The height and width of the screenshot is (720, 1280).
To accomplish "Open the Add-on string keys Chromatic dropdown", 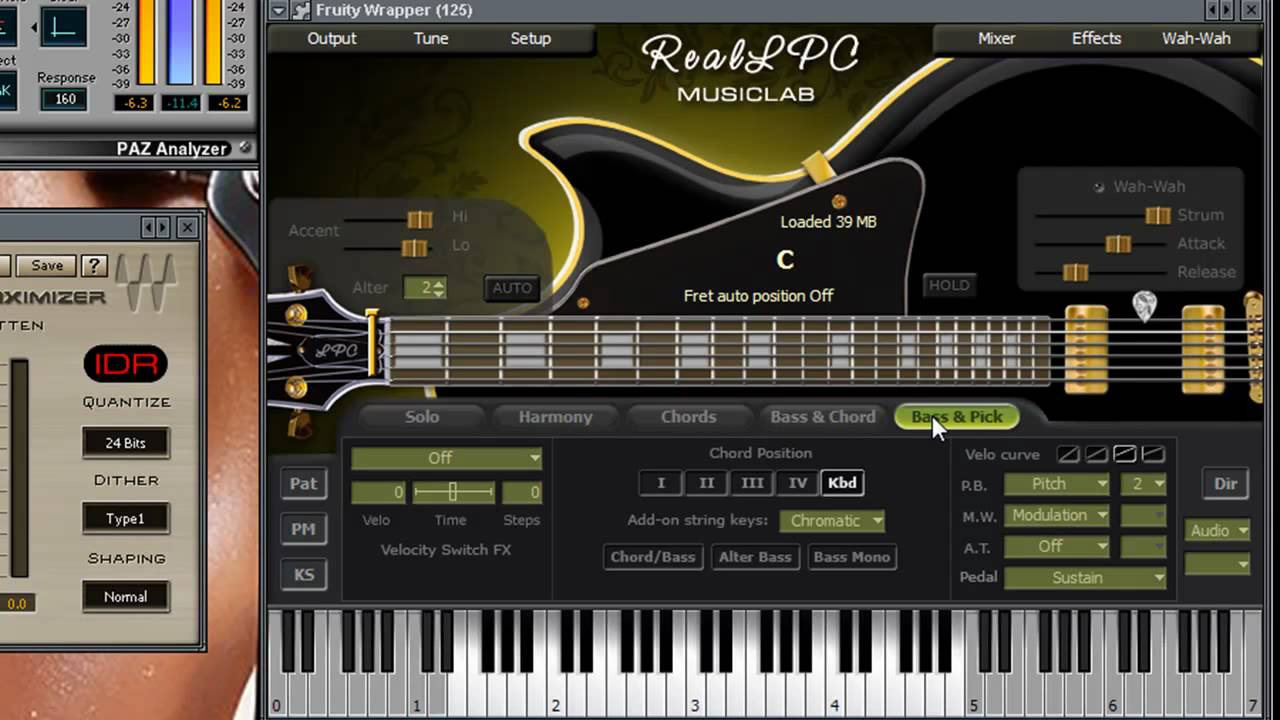I will [x=832, y=520].
